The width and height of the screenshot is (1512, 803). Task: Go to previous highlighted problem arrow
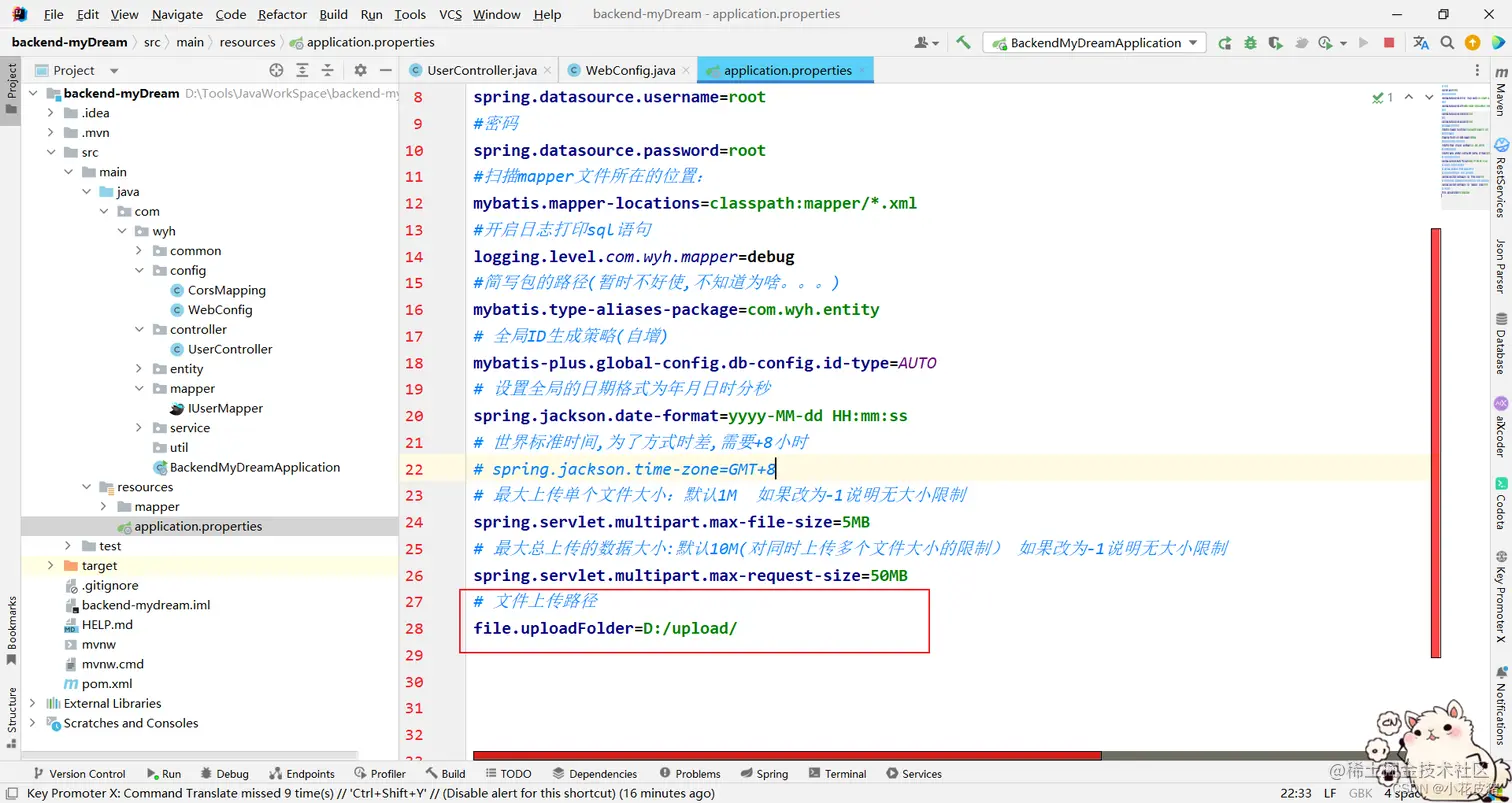[1409, 97]
